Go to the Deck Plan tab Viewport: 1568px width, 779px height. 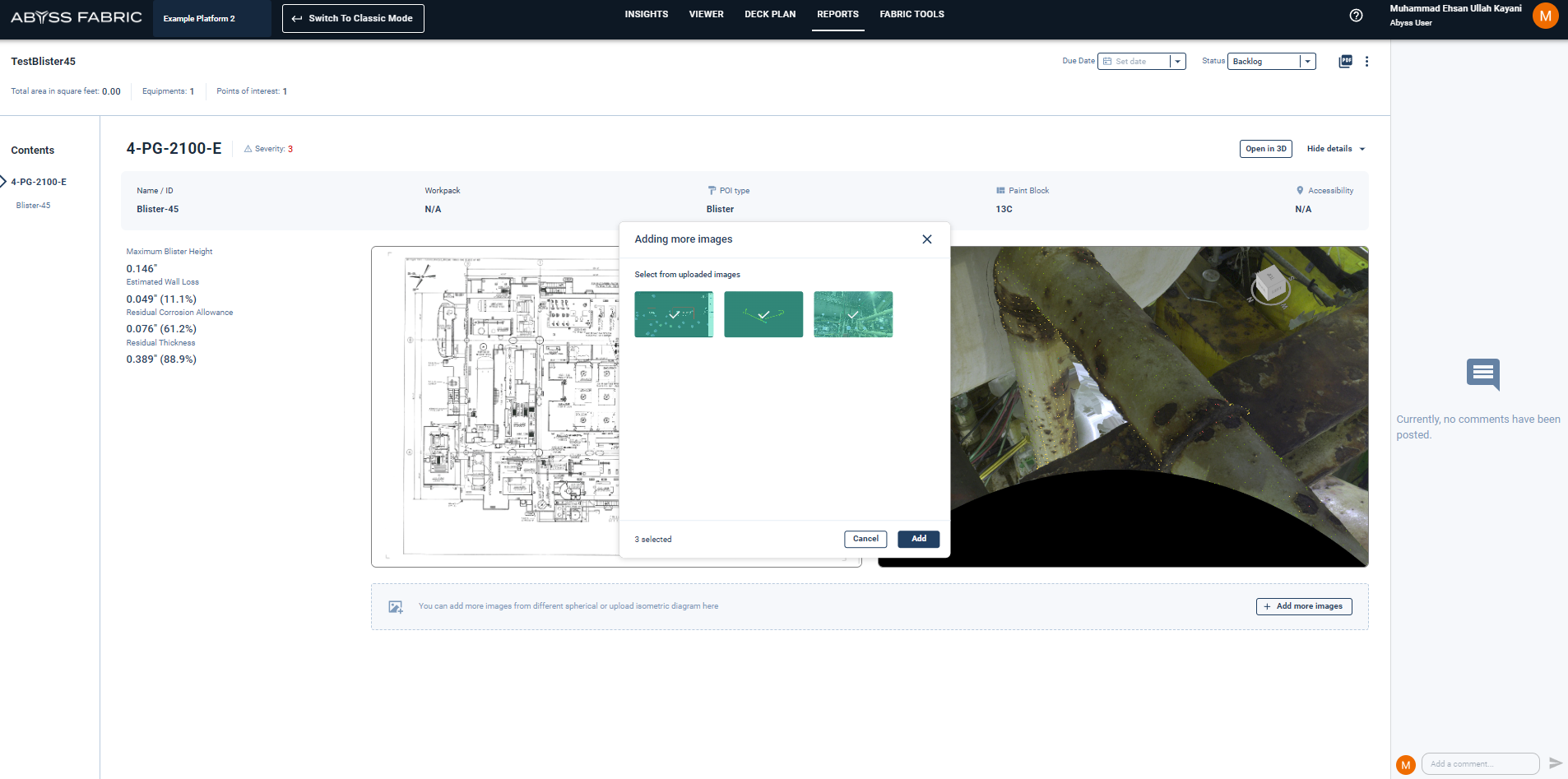click(x=770, y=15)
